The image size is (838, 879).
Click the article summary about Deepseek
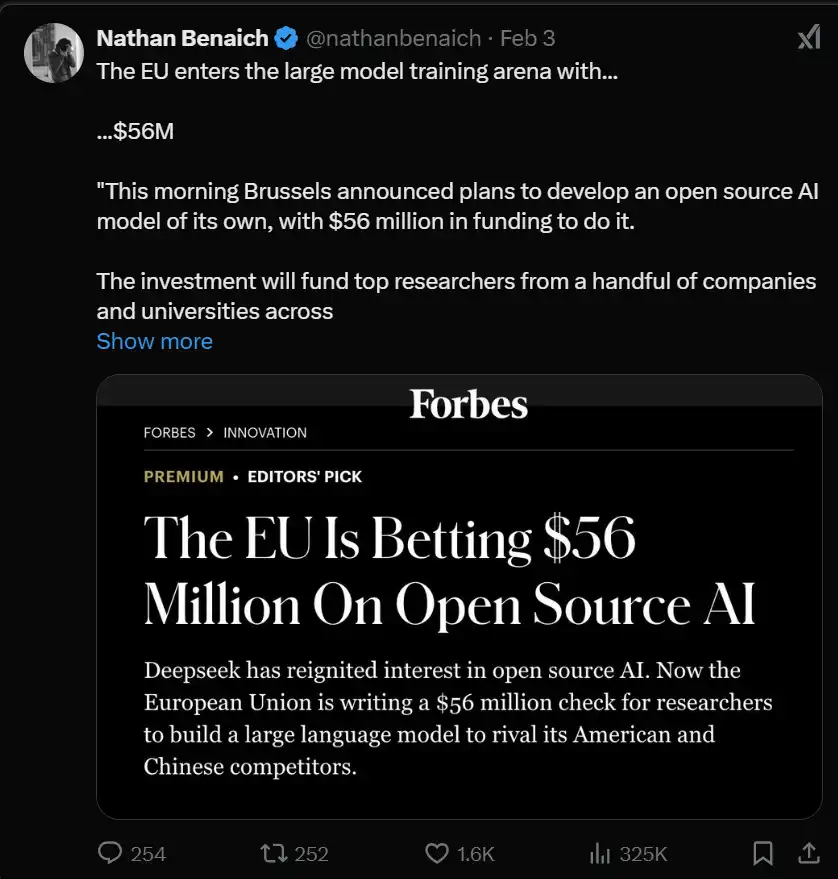coord(458,718)
